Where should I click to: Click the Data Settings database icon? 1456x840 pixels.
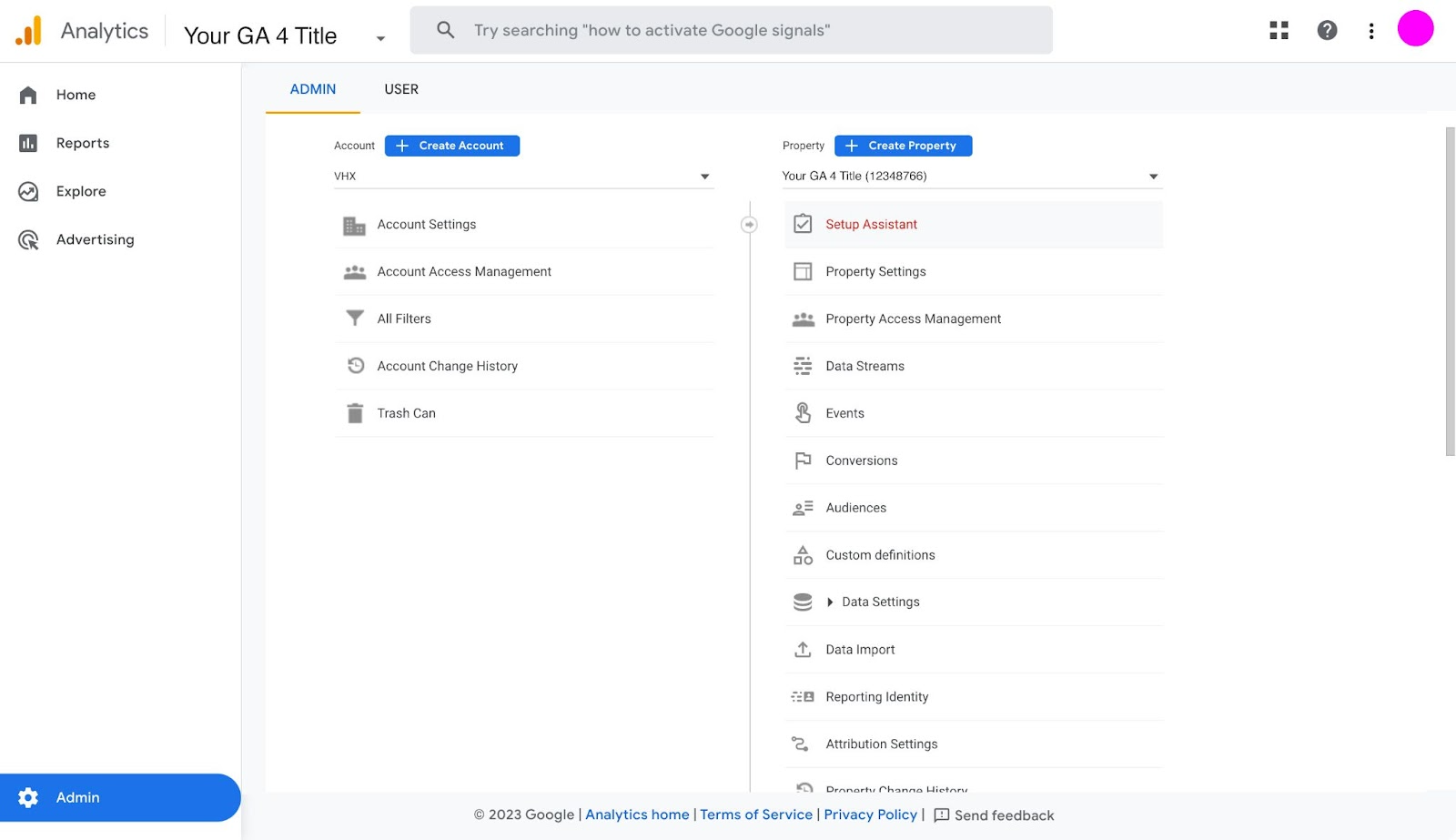803,602
